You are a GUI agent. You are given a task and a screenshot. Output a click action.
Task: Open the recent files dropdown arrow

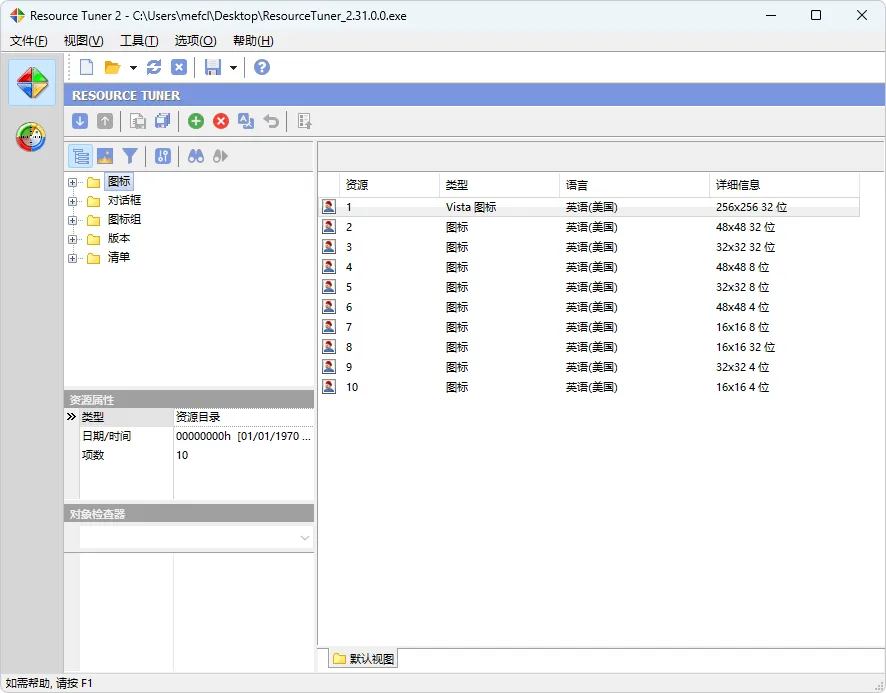coord(133,68)
